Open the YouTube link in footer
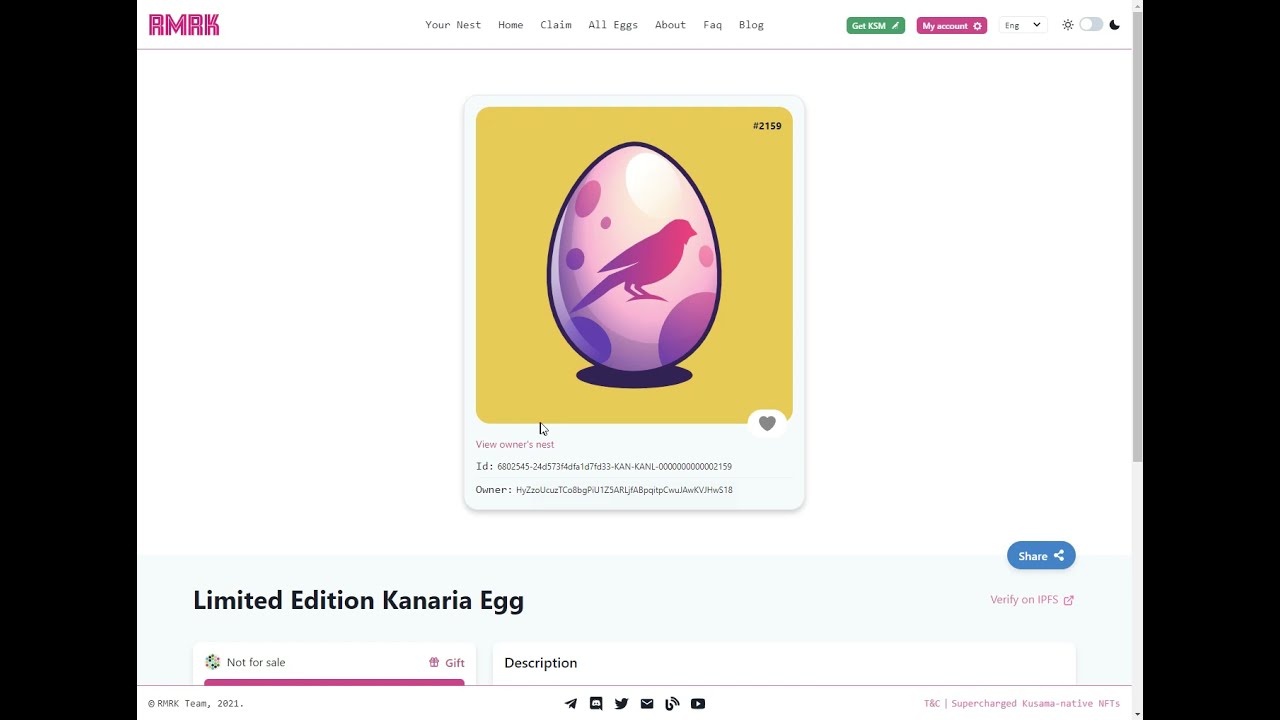The height and width of the screenshot is (720, 1280). point(698,704)
